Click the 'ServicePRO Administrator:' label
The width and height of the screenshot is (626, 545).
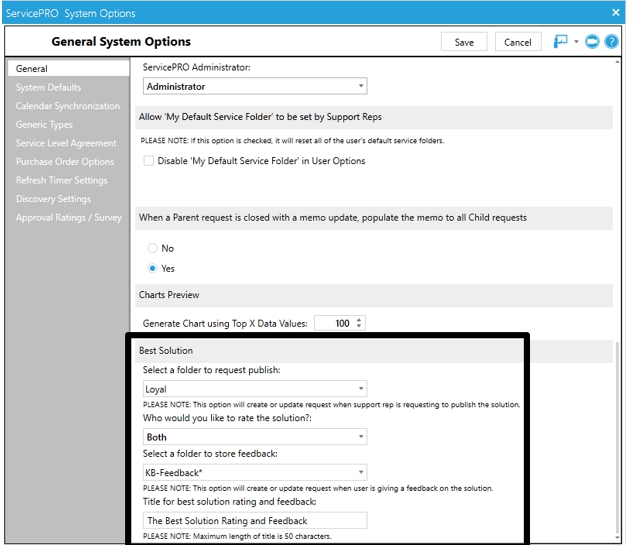tap(196, 67)
